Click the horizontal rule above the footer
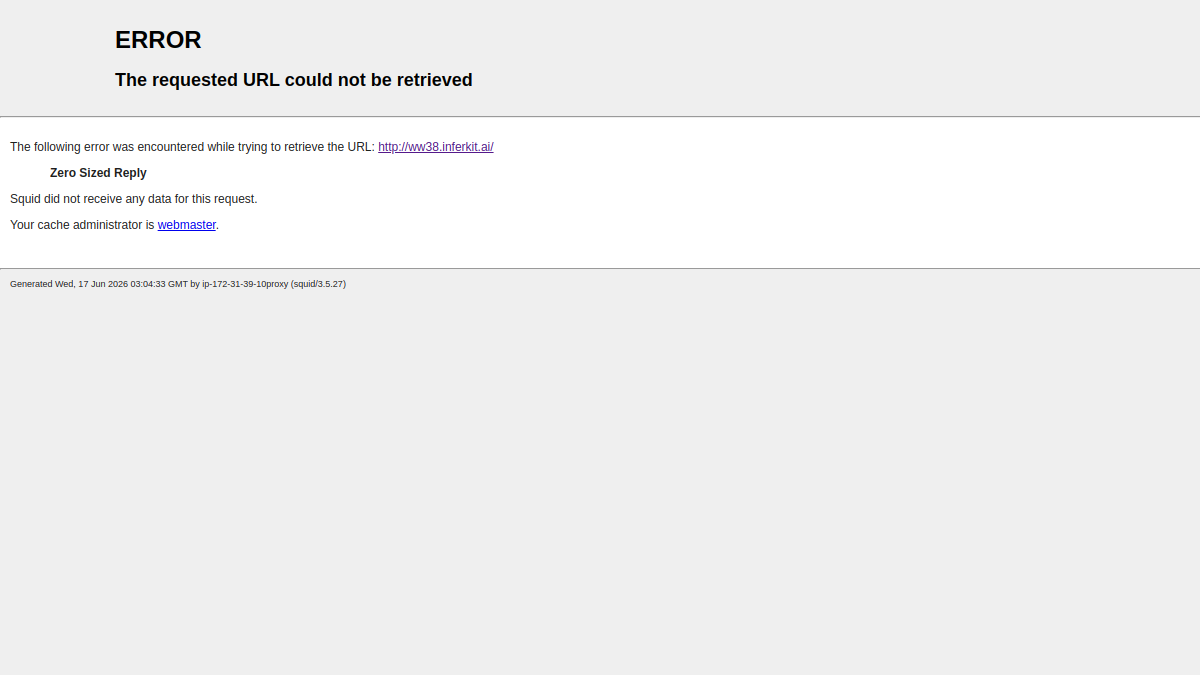This screenshot has height=675, width=1200. (x=600, y=268)
